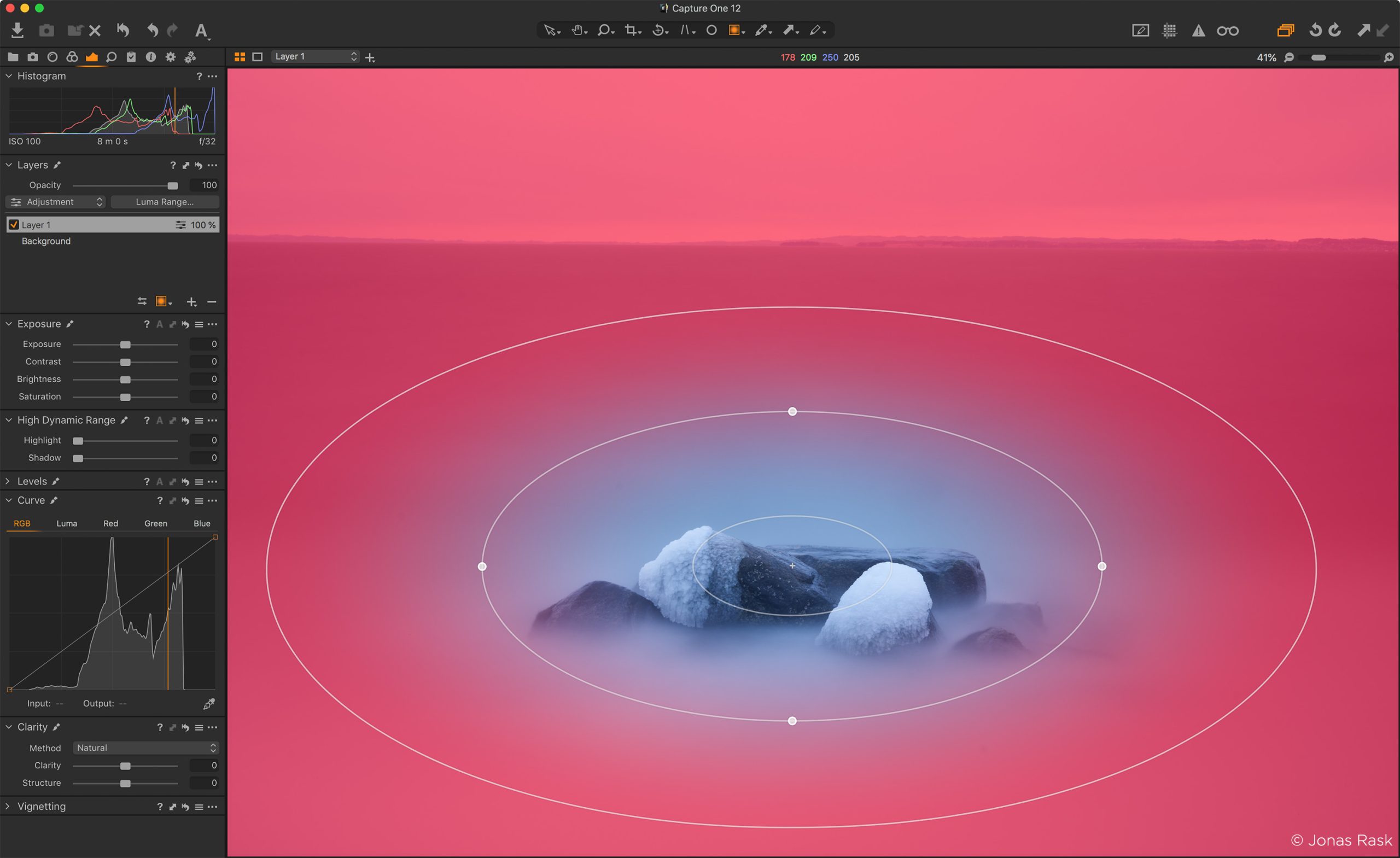Image resolution: width=1400 pixels, height=858 pixels.
Task: Select the Crop tool in the cursor toolbar
Action: 631,30
